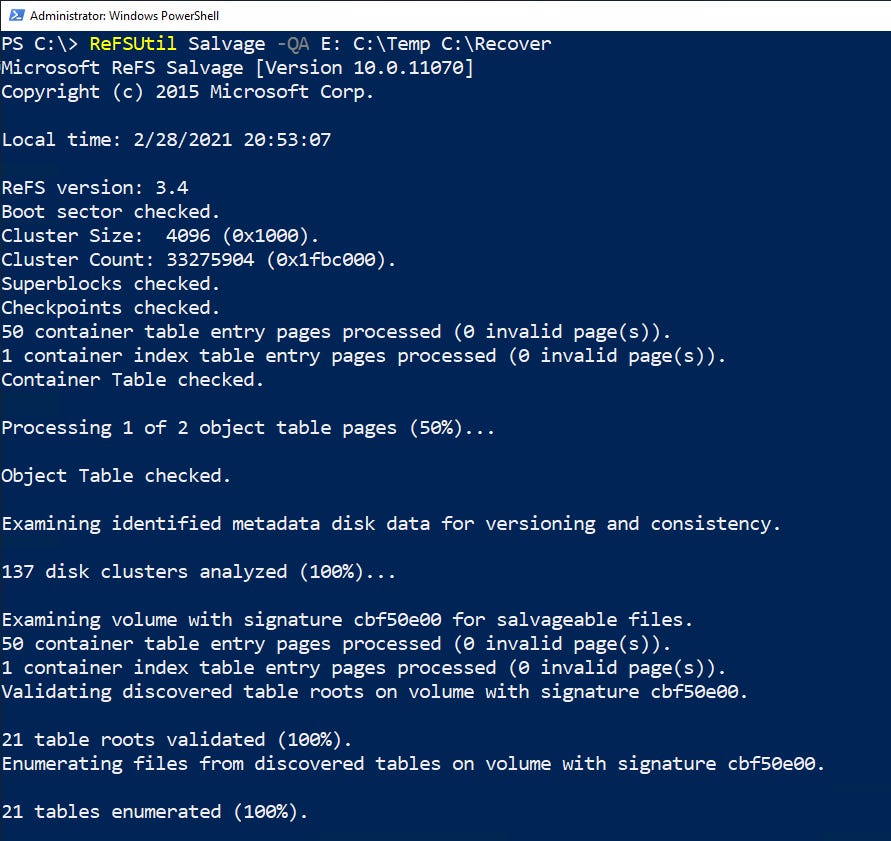
Task: Click the "PS C:\>" prompt text
Action: click(x=39, y=44)
